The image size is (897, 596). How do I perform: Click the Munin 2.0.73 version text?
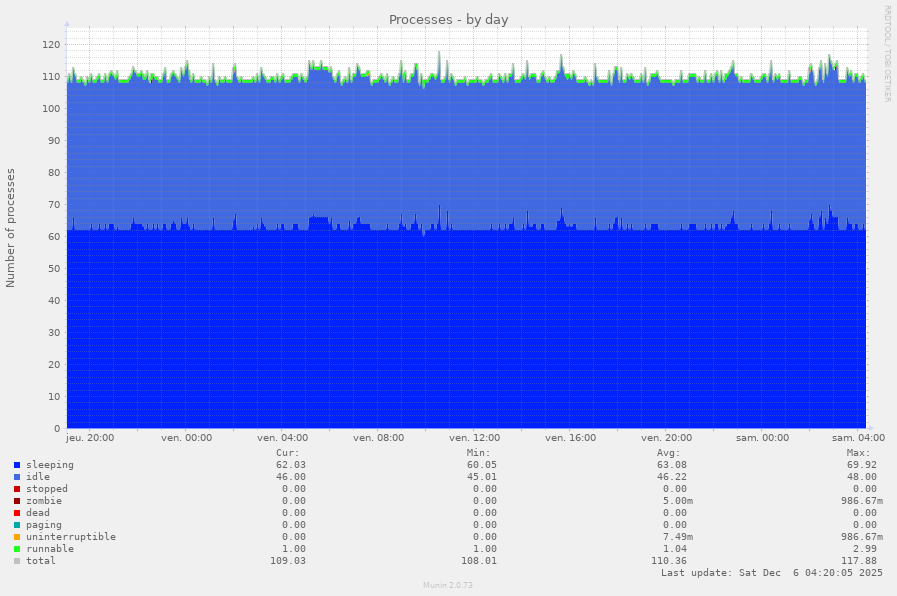point(448,585)
